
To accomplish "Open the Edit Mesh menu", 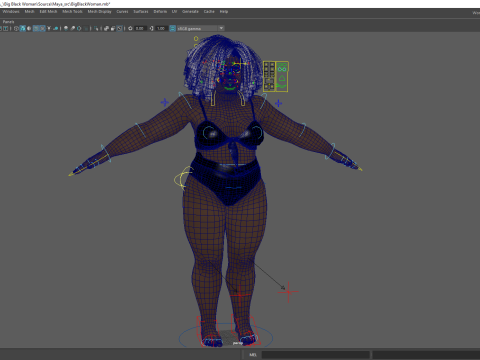I will coord(48,11).
